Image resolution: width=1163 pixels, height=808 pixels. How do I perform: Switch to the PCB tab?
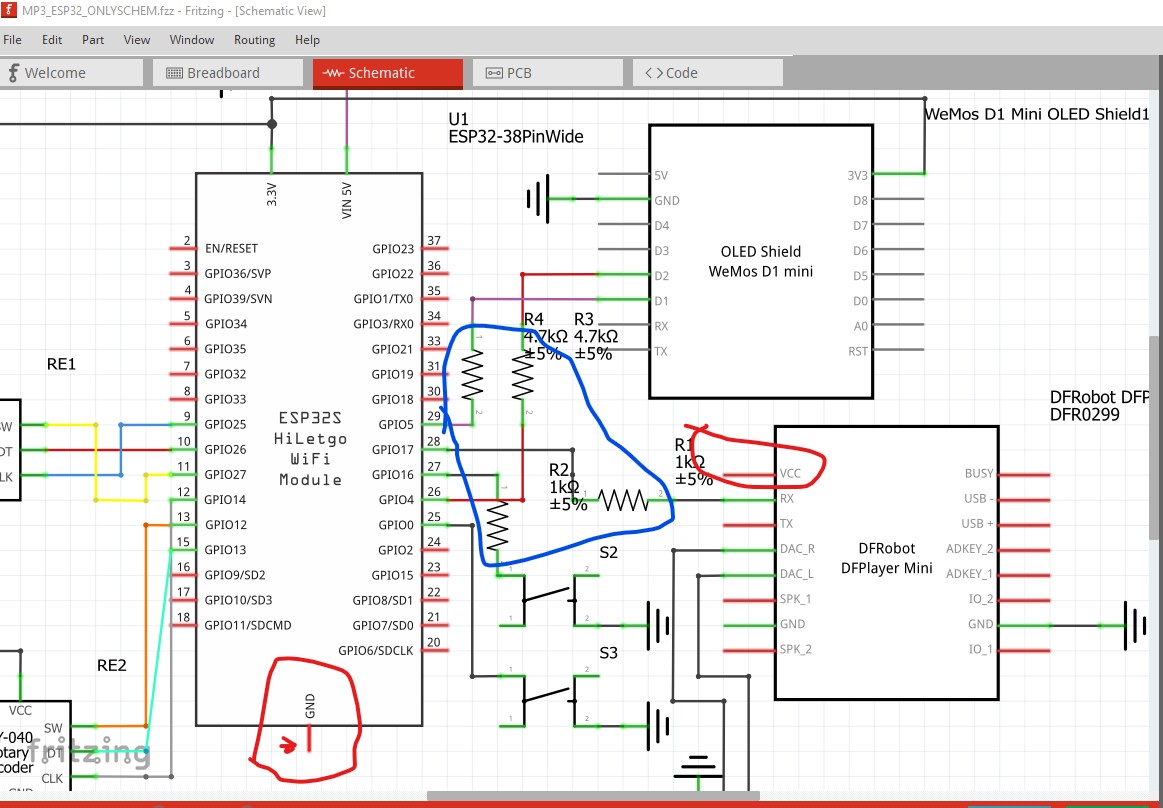point(547,73)
